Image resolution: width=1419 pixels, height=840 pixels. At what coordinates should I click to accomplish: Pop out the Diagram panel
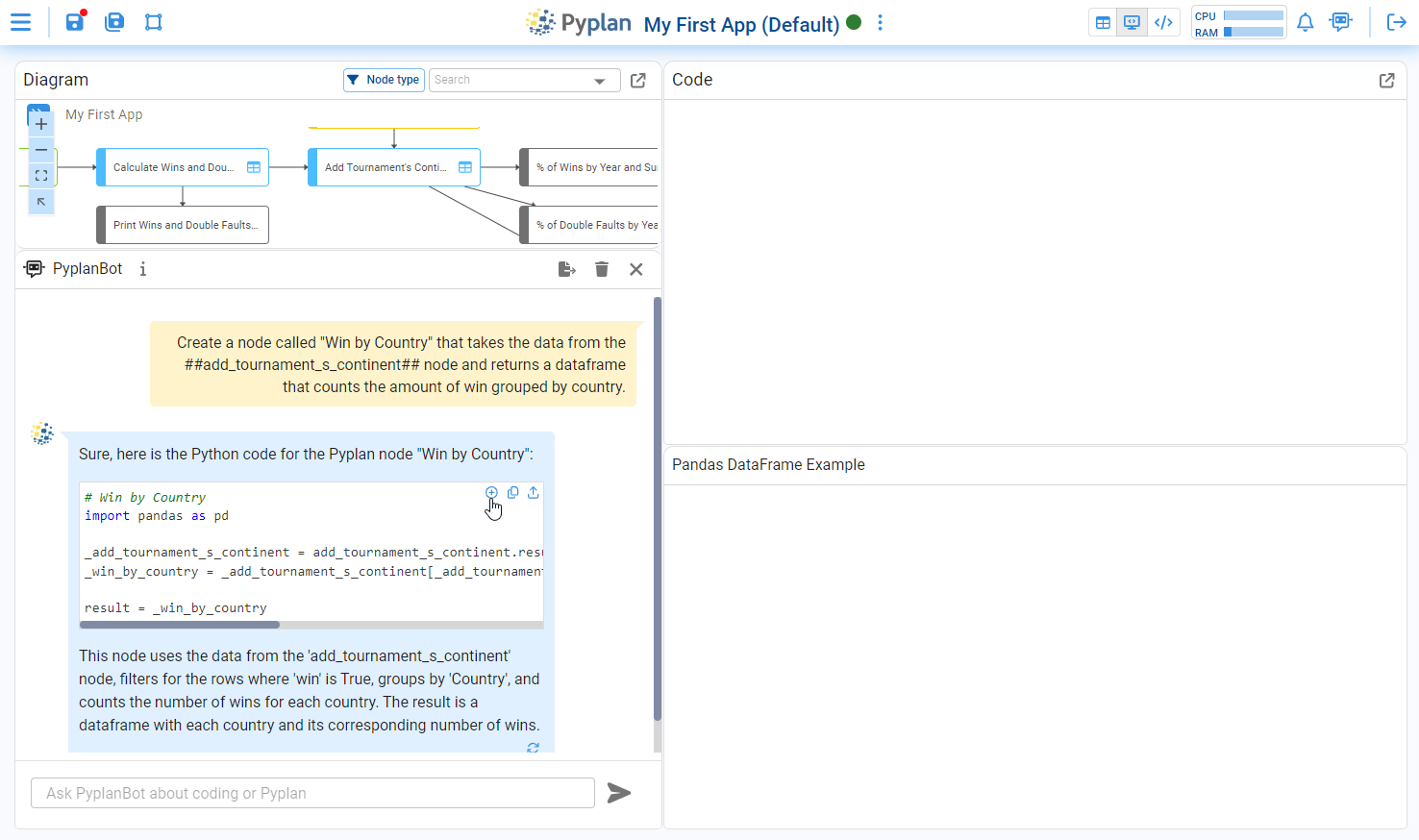tap(637, 81)
